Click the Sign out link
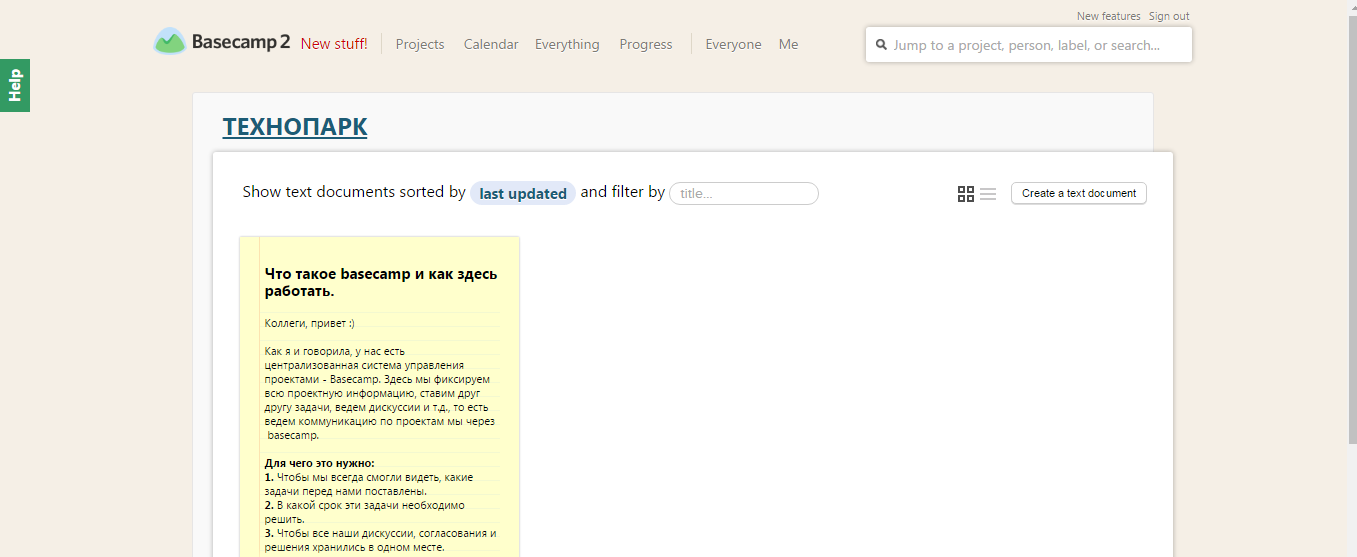The height and width of the screenshot is (557, 1357). [1169, 16]
